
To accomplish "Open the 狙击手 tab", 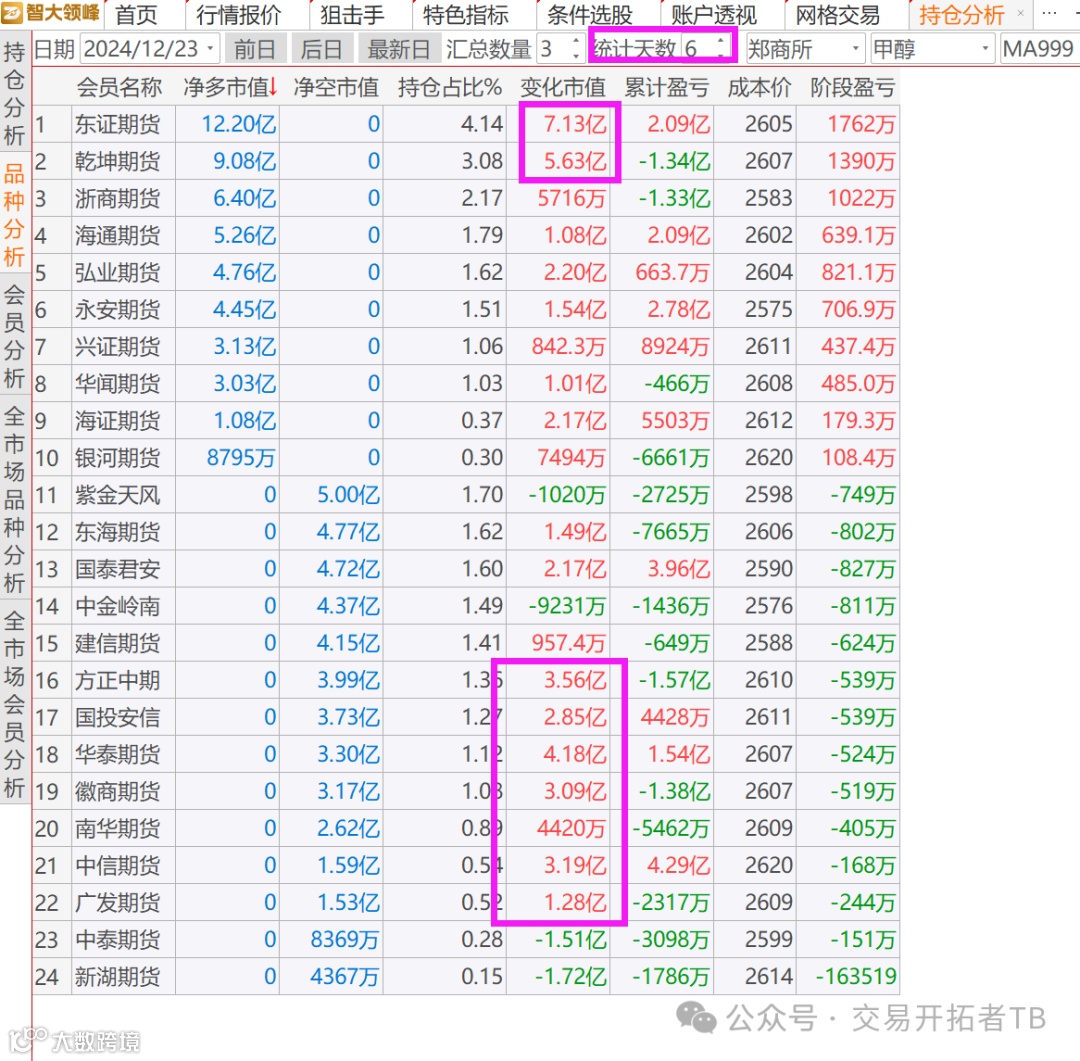I will coord(351,14).
